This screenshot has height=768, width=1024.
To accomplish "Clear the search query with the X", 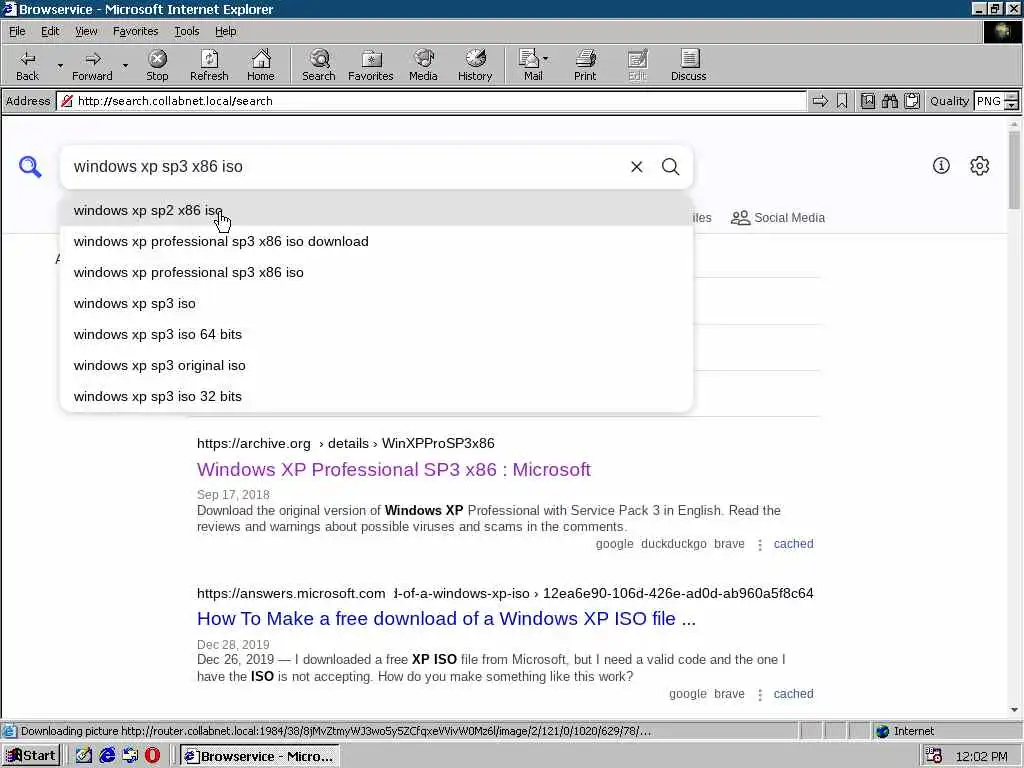I will 637,167.
